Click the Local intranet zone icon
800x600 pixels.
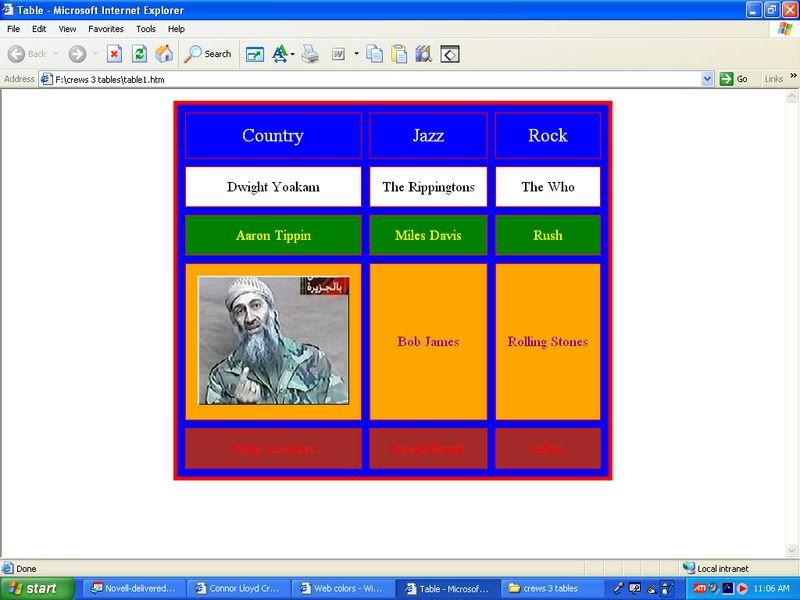[x=689, y=568]
